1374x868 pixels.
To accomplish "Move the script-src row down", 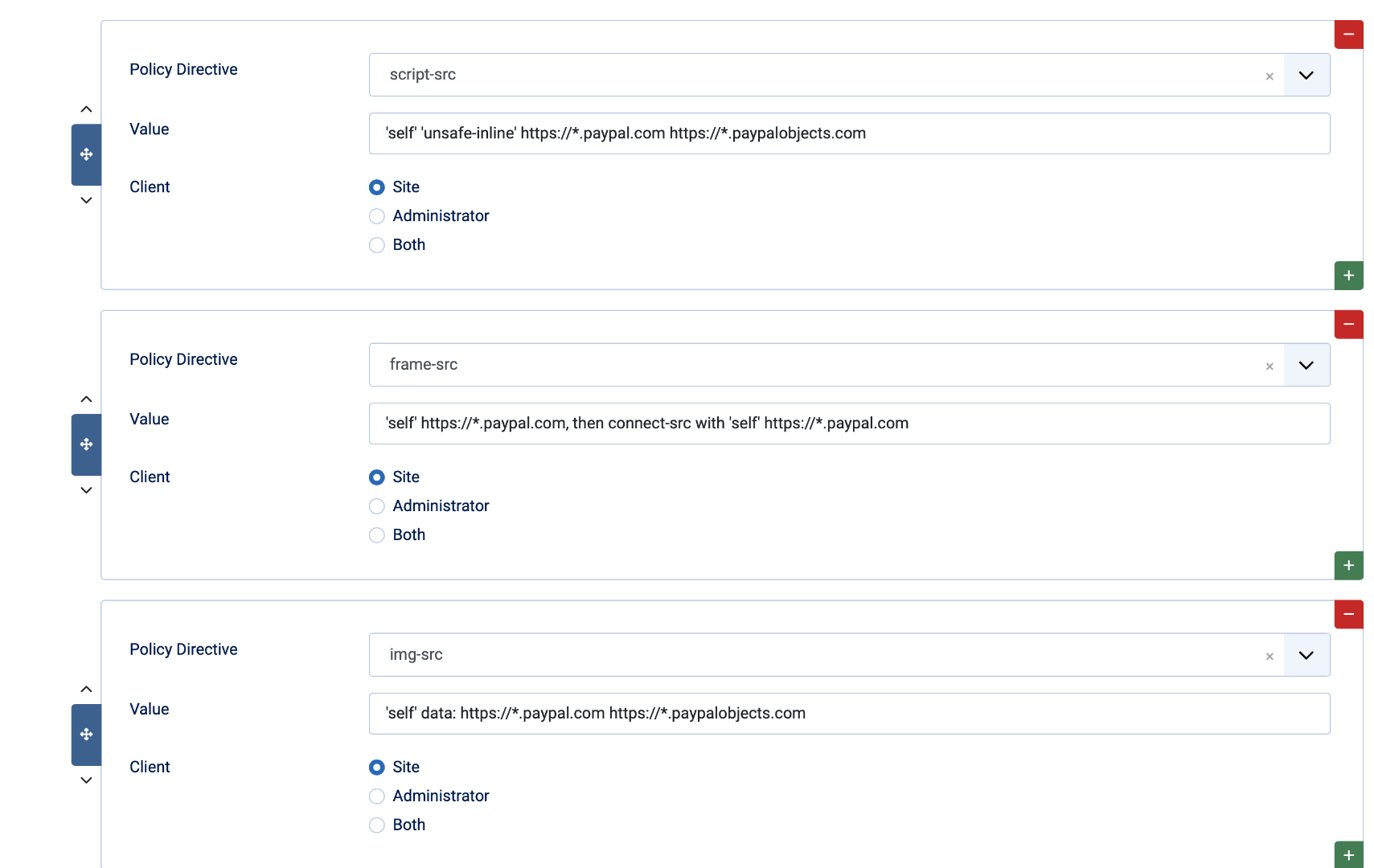I will (86, 200).
